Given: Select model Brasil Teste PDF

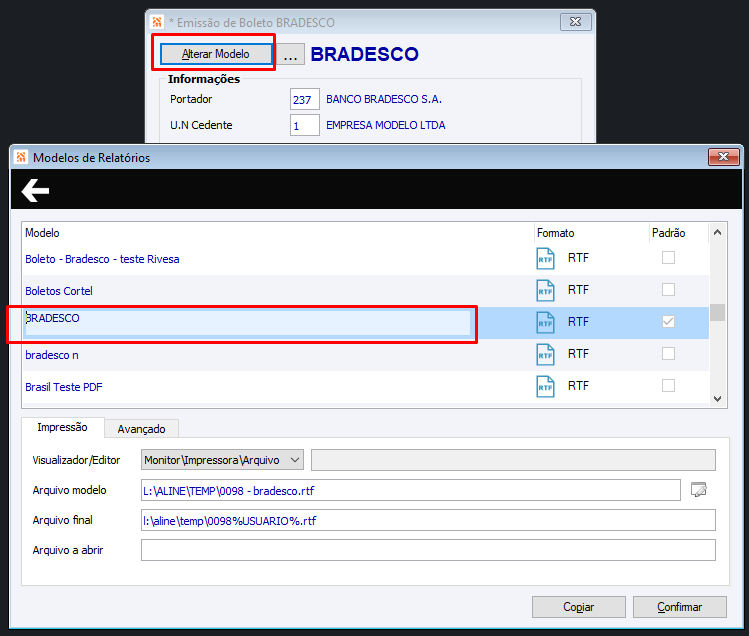Looking at the screenshot, I should [x=64, y=387].
